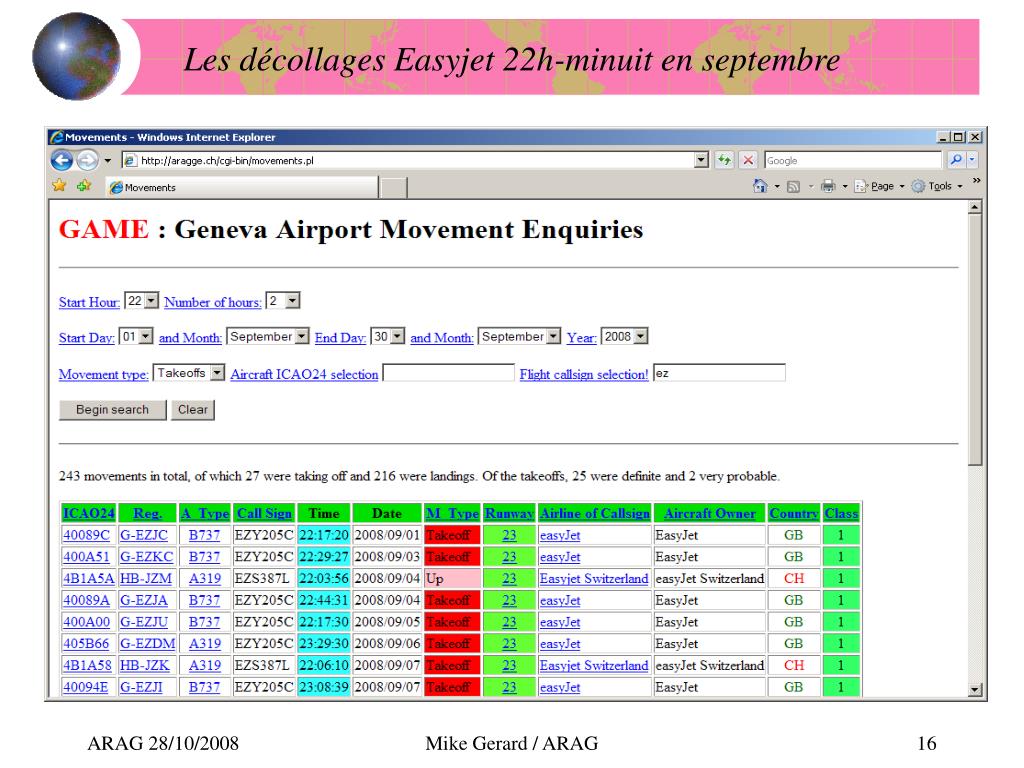This screenshot has height=768, width=1024.
Task: Open the Start Day dropdown showing 01
Action: (x=136, y=336)
